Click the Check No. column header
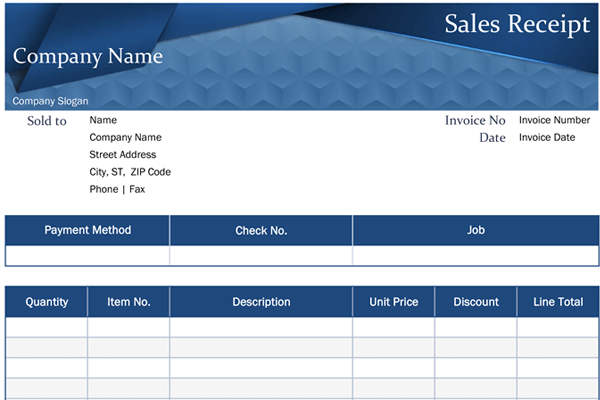 (261, 230)
